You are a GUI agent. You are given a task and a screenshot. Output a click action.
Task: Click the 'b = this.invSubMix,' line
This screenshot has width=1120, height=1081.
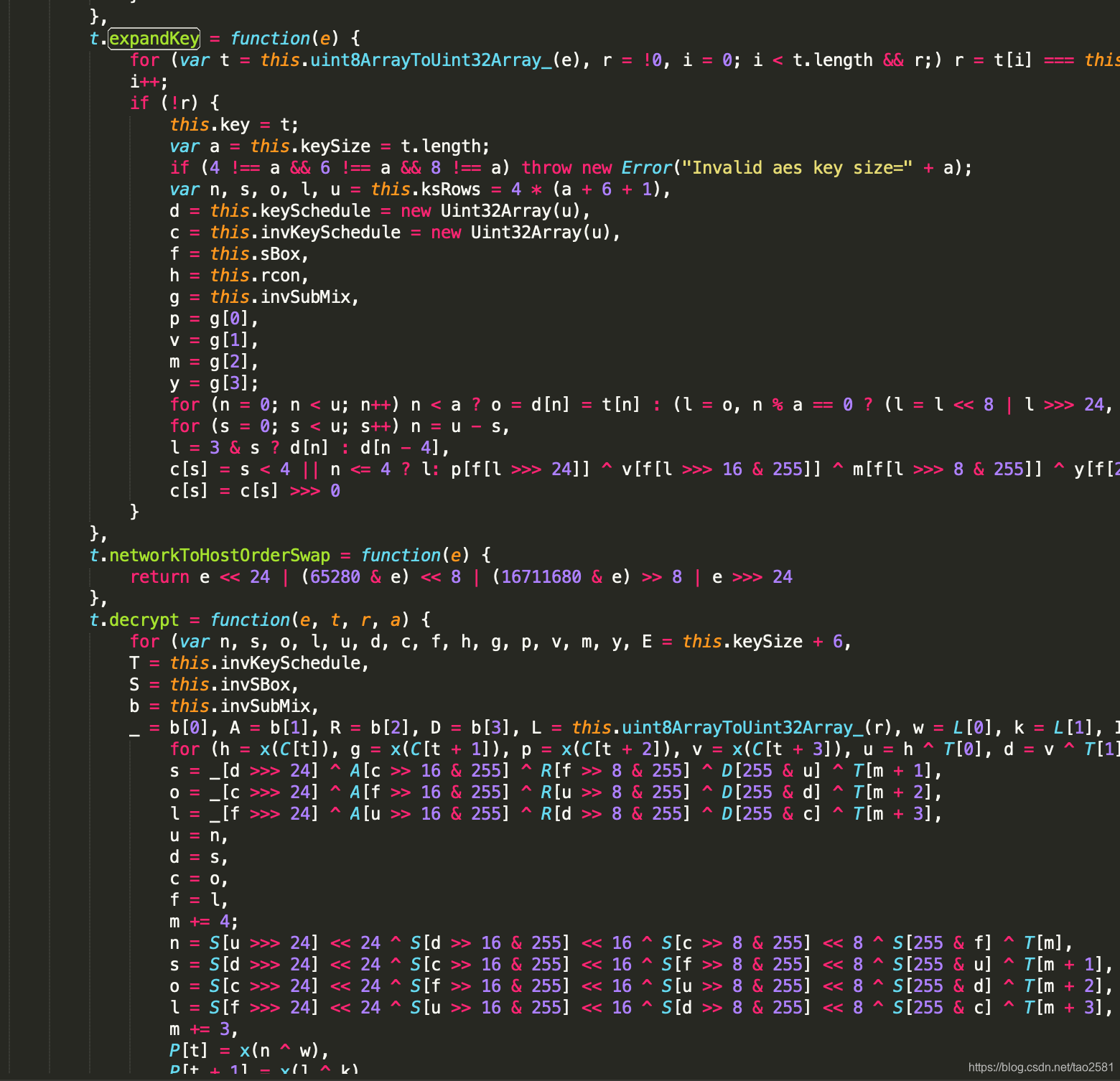(x=225, y=706)
